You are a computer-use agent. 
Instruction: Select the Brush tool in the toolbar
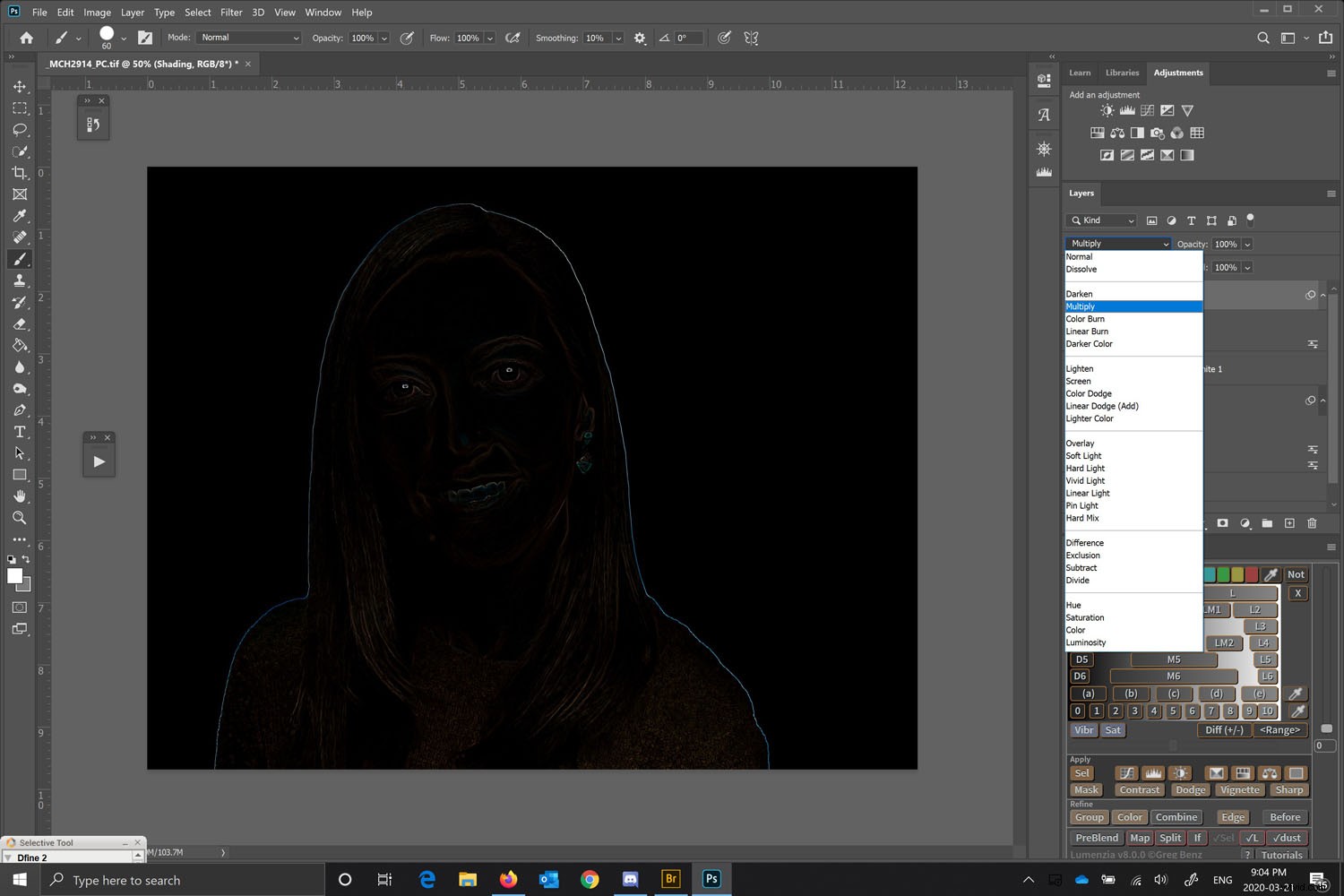point(20,259)
